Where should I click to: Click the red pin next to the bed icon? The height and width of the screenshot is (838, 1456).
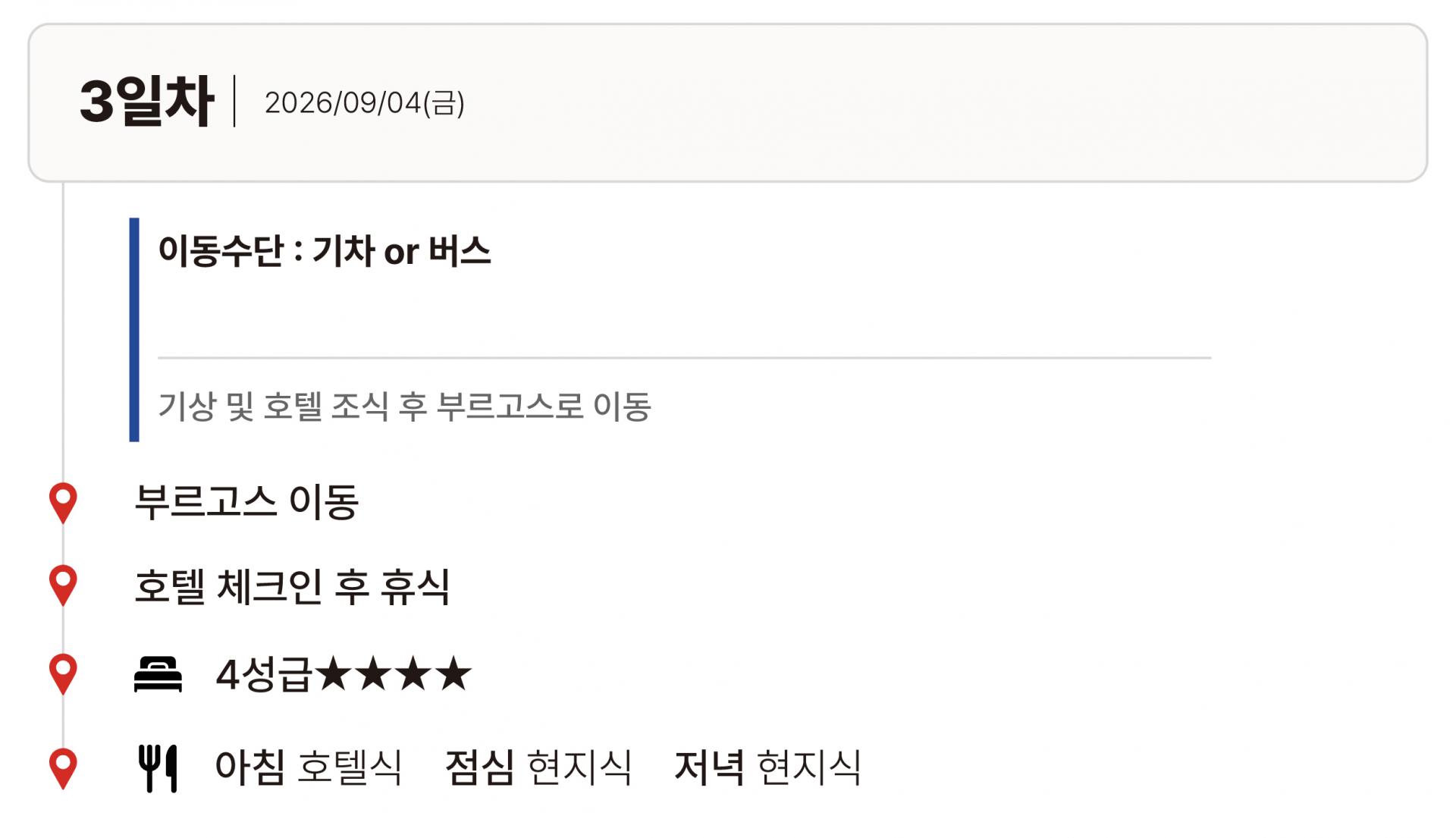pos(63,673)
